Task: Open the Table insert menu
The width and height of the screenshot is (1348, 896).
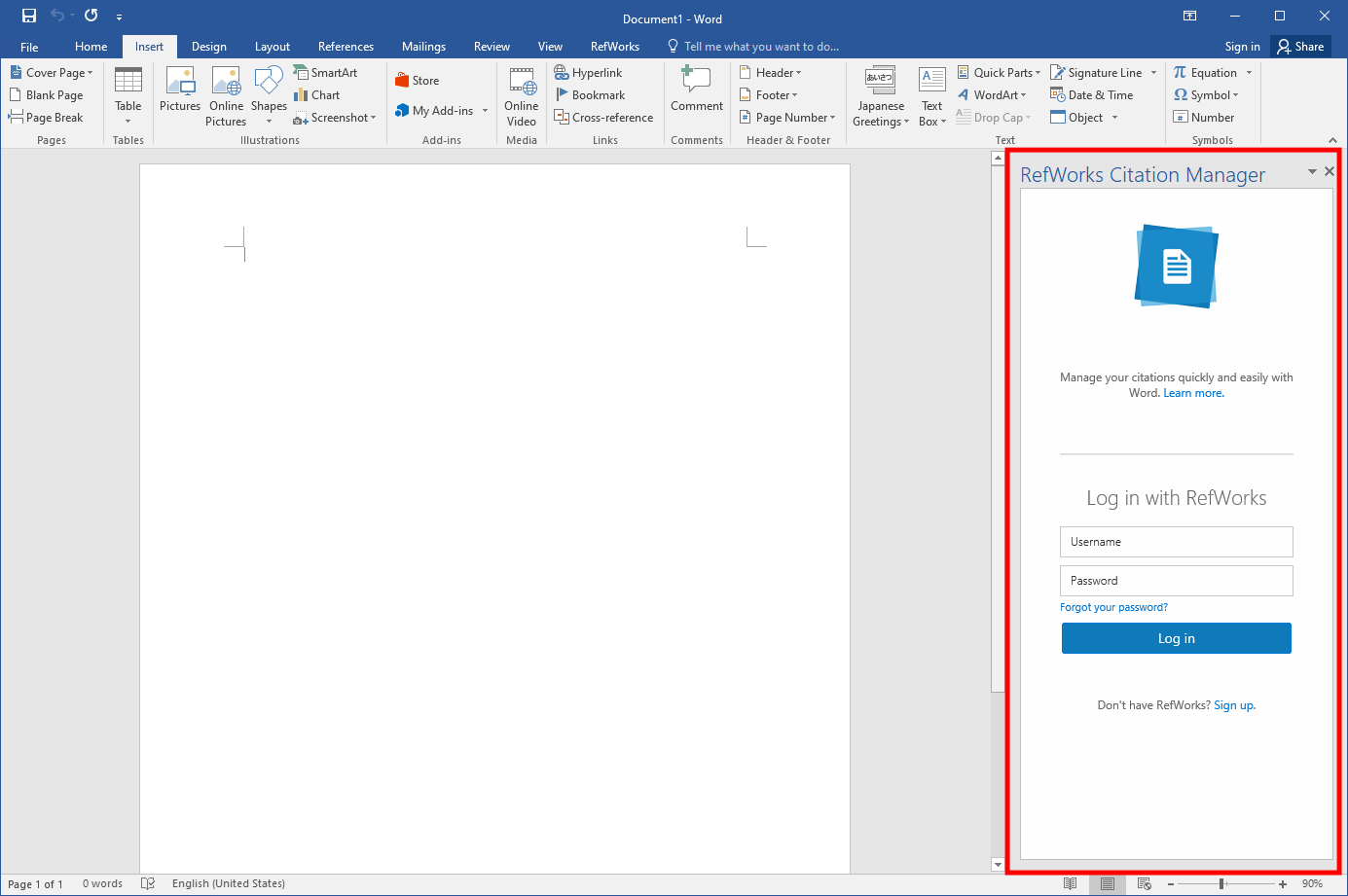Action: tap(128, 95)
